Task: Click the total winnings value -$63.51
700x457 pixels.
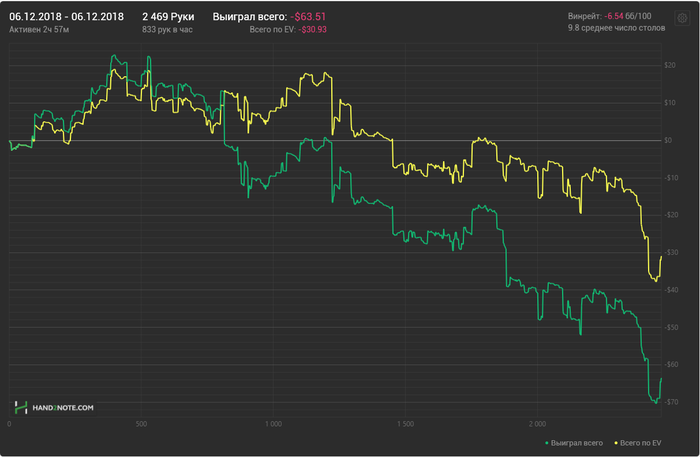Action: click(308, 17)
